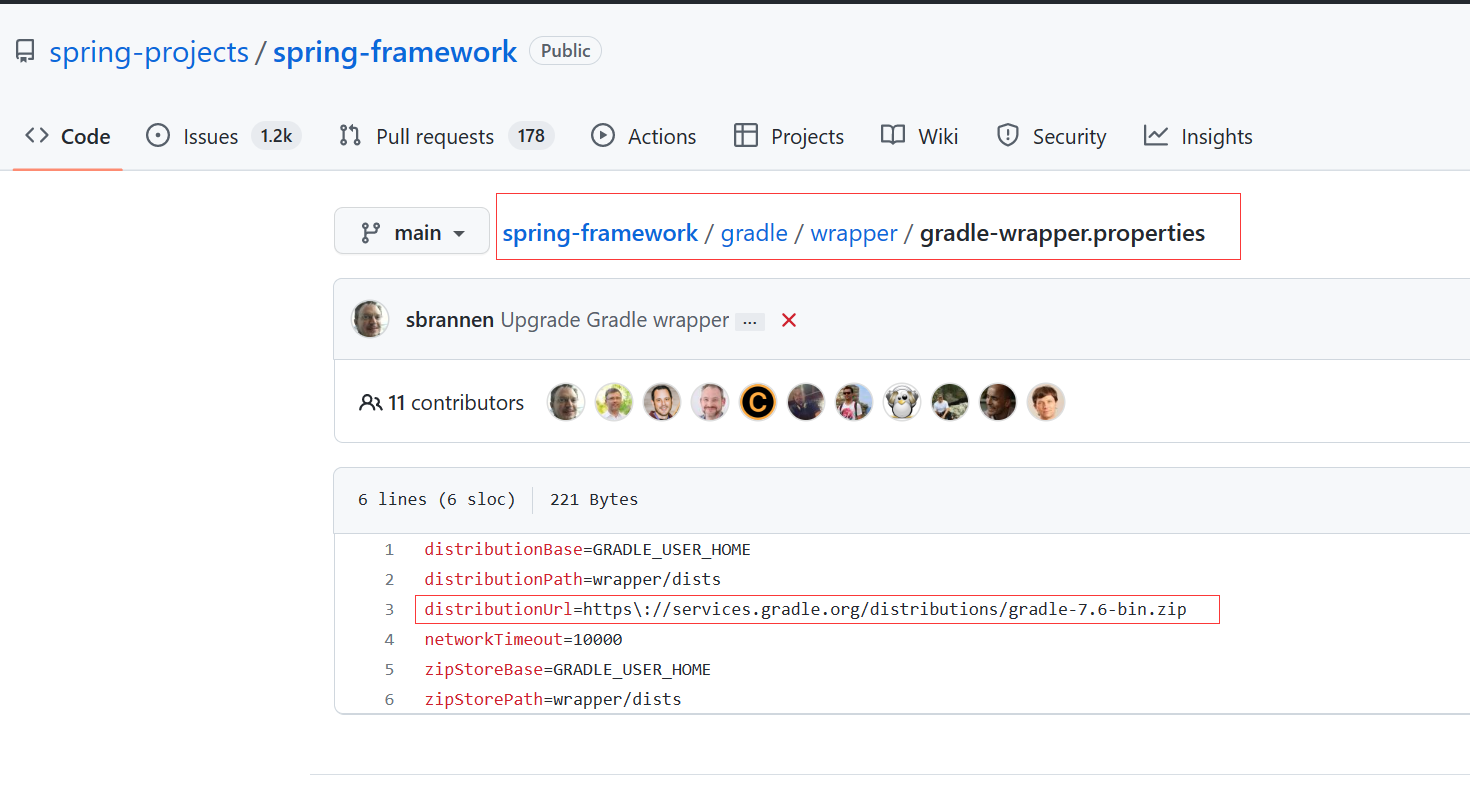Click the distributionPath=wrapper/dists line
The image size is (1470, 786).
573,579
